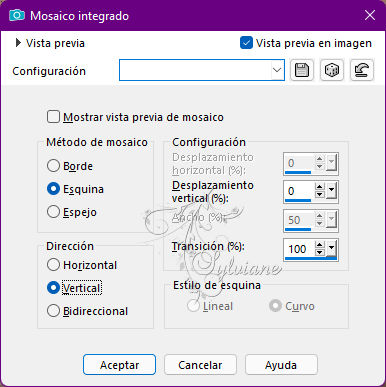Image resolution: width=386 pixels, height=387 pixels.
Task: Click the save preset floppy disk icon
Action: click(302, 70)
